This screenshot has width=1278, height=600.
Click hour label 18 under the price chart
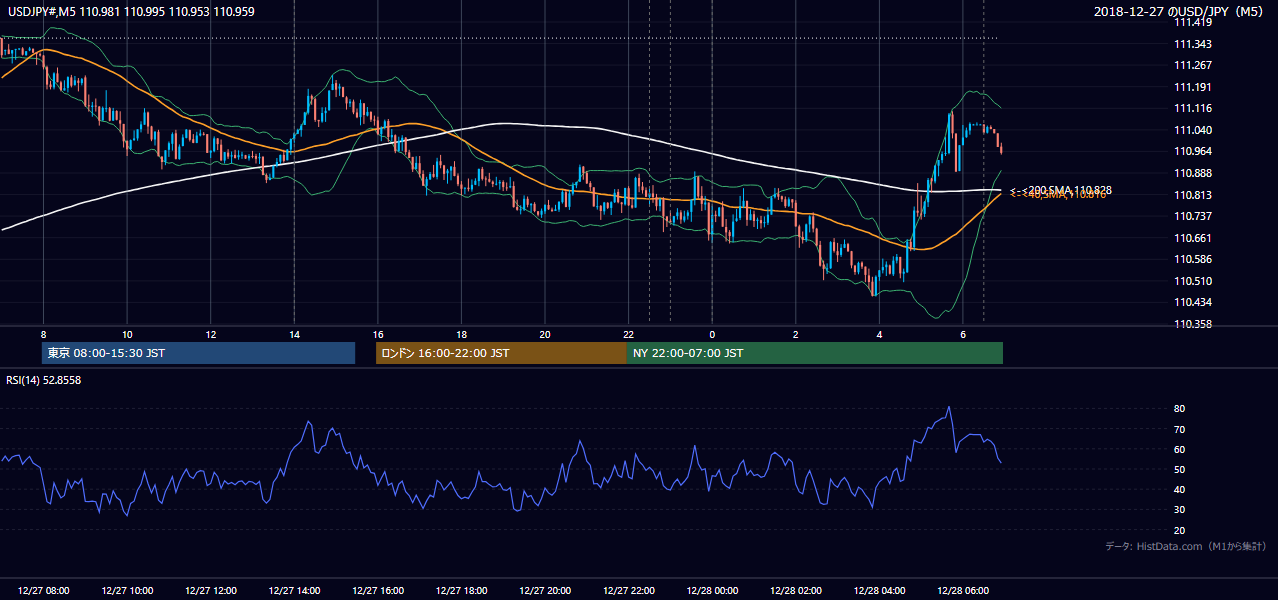461,334
